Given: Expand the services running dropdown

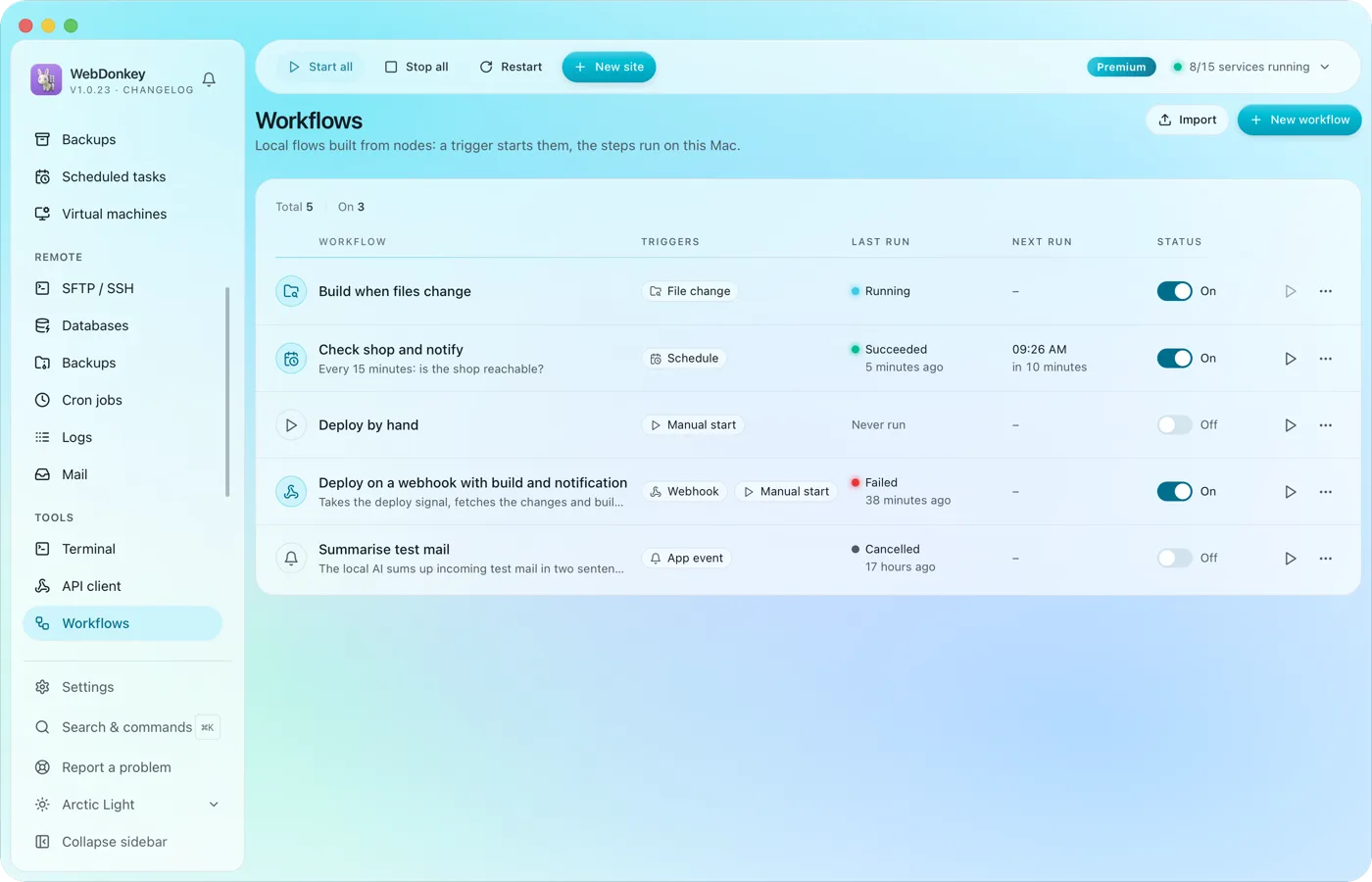Looking at the screenshot, I should pyautogui.click(x=1250, y=67).
